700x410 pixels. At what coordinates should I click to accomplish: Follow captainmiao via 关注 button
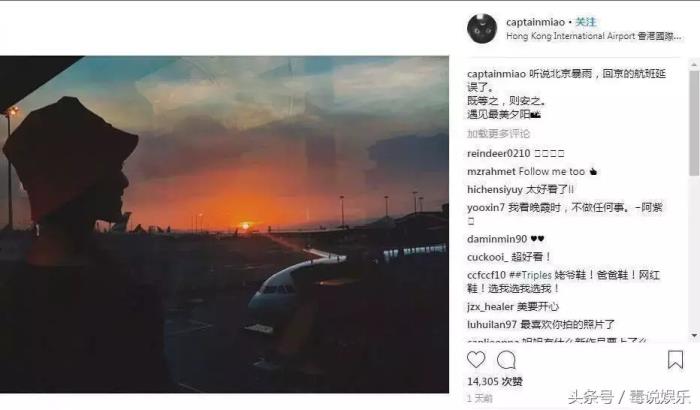pyautogui.click(x=585, y=22)
